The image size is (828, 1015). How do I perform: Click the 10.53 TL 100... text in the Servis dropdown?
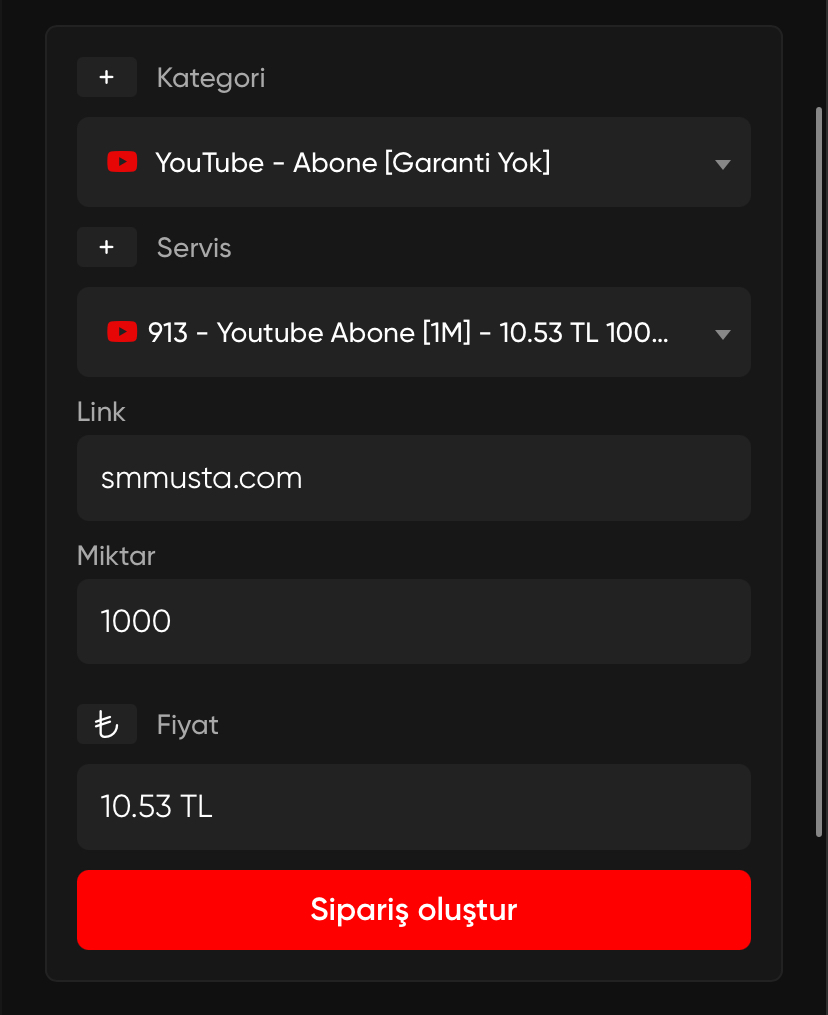[x=583, y=333]
